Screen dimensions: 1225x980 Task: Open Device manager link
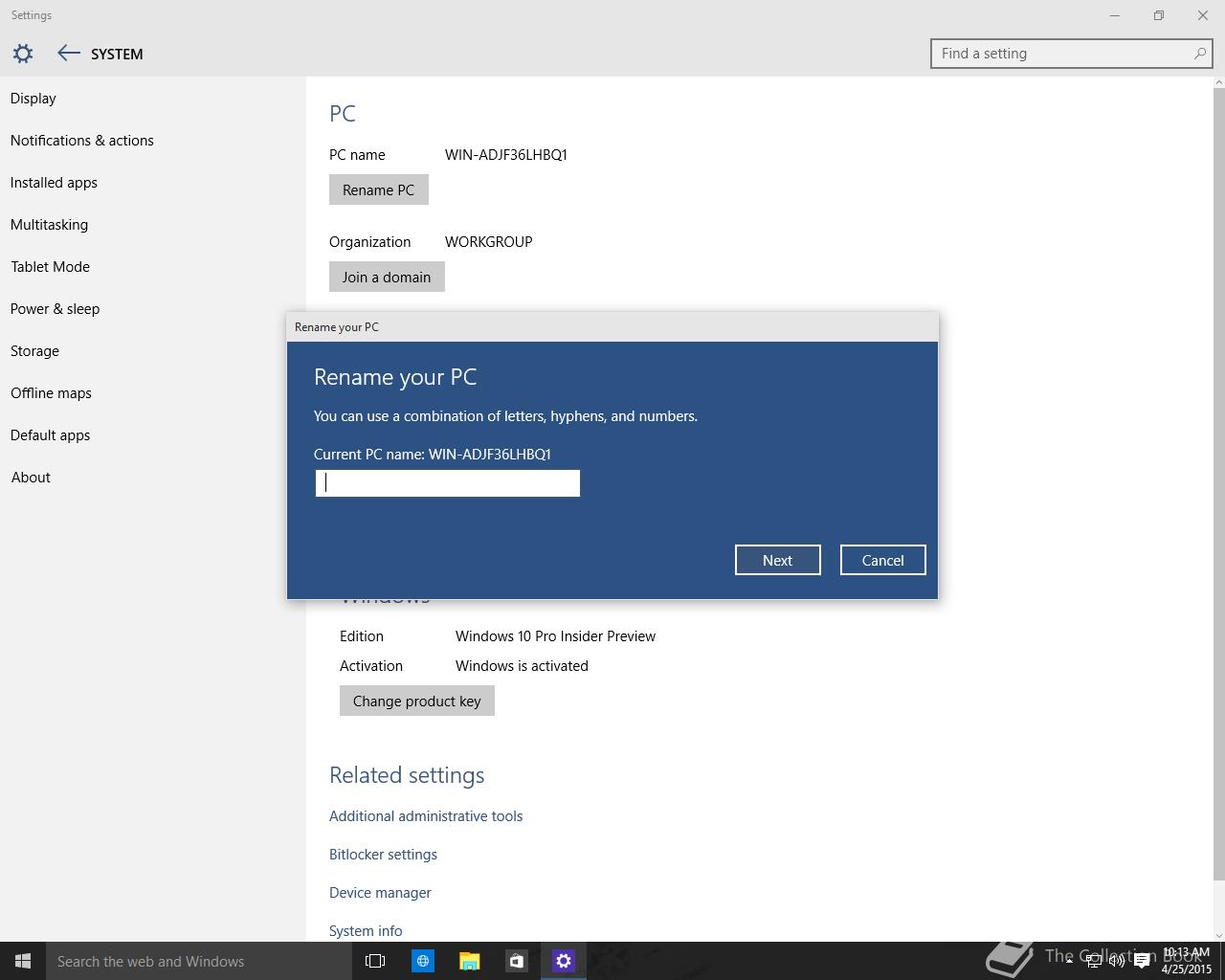380,893
